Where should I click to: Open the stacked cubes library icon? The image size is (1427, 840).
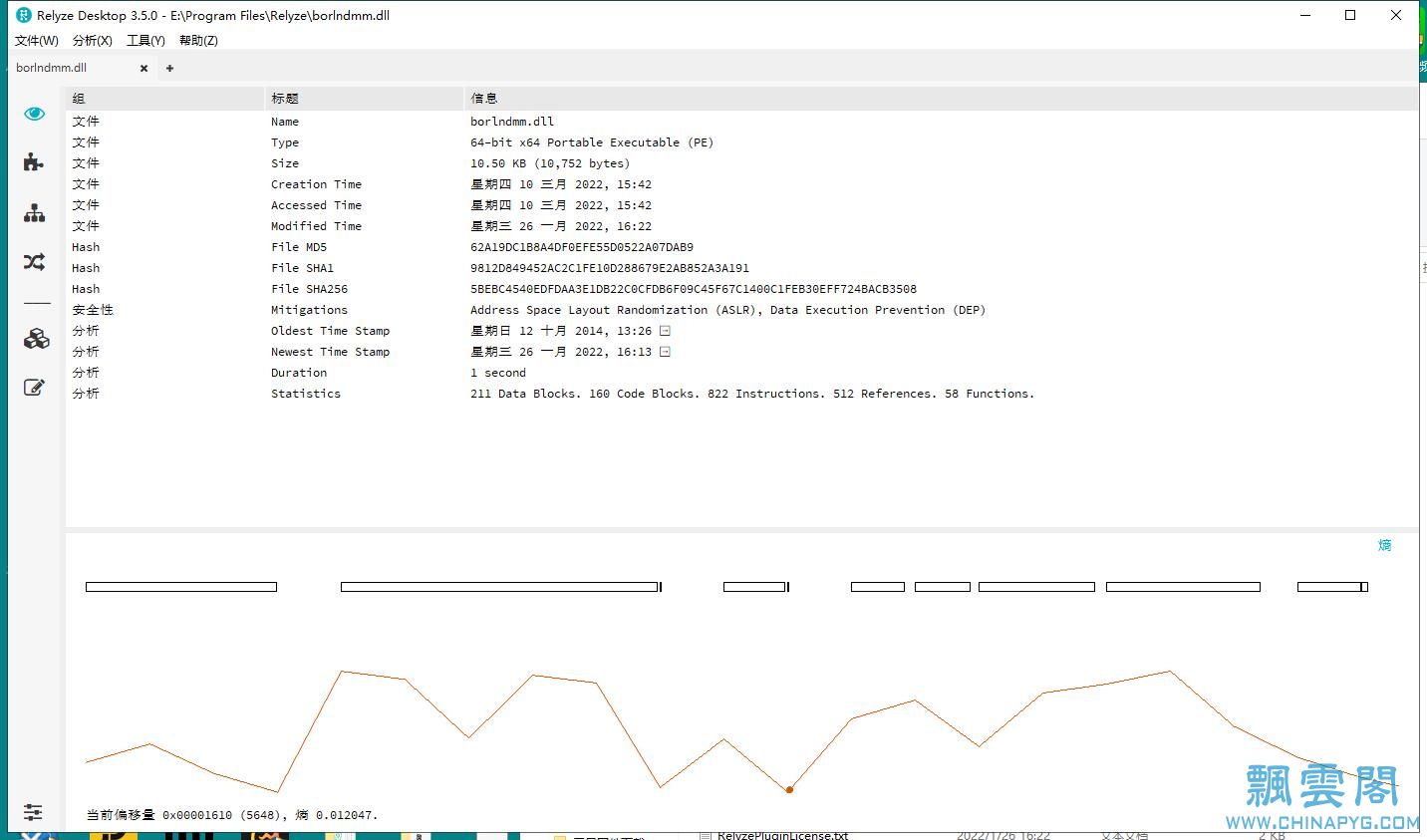pyautogui.click(x=36, y=339)
